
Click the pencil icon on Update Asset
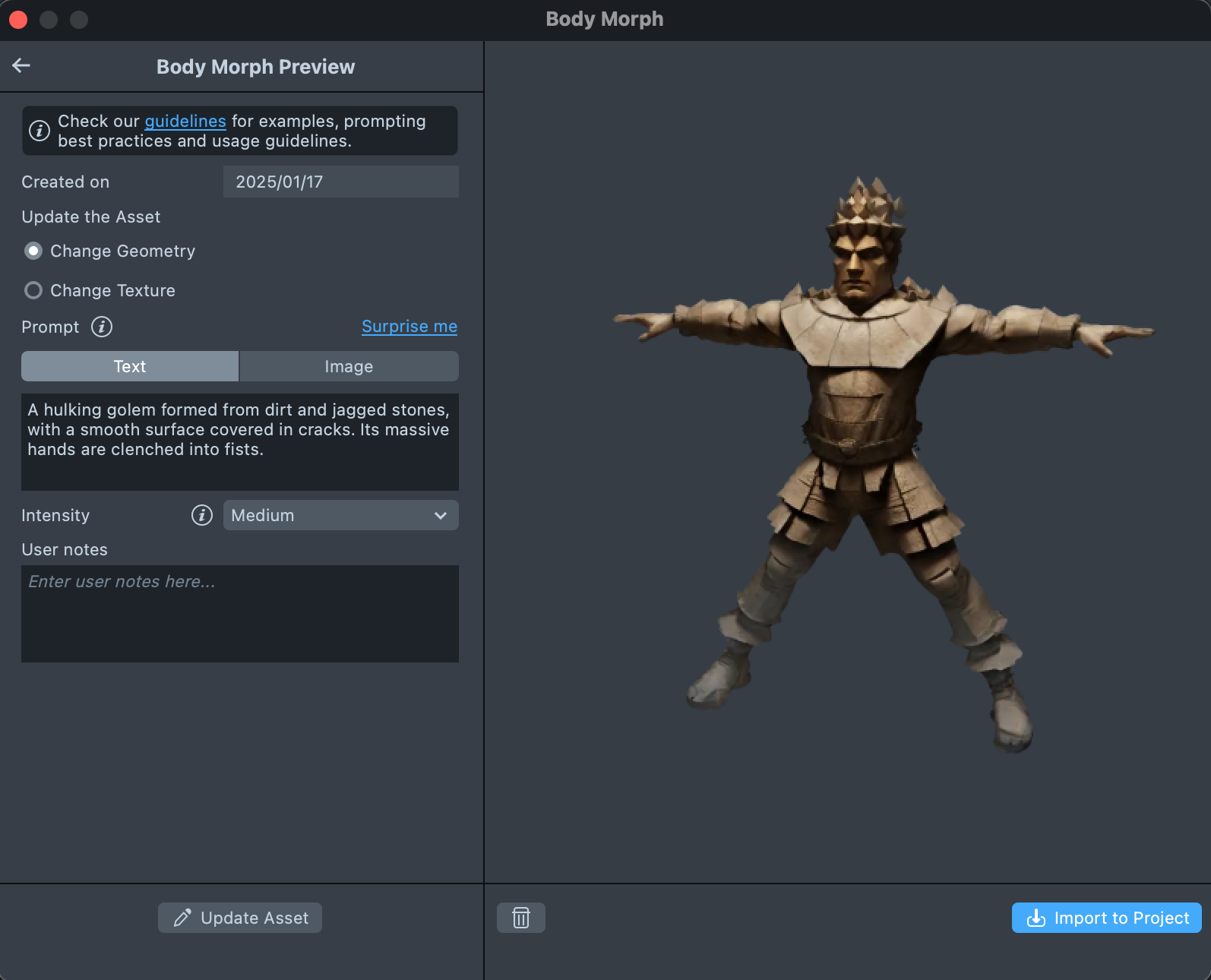(x=182, y=918)
